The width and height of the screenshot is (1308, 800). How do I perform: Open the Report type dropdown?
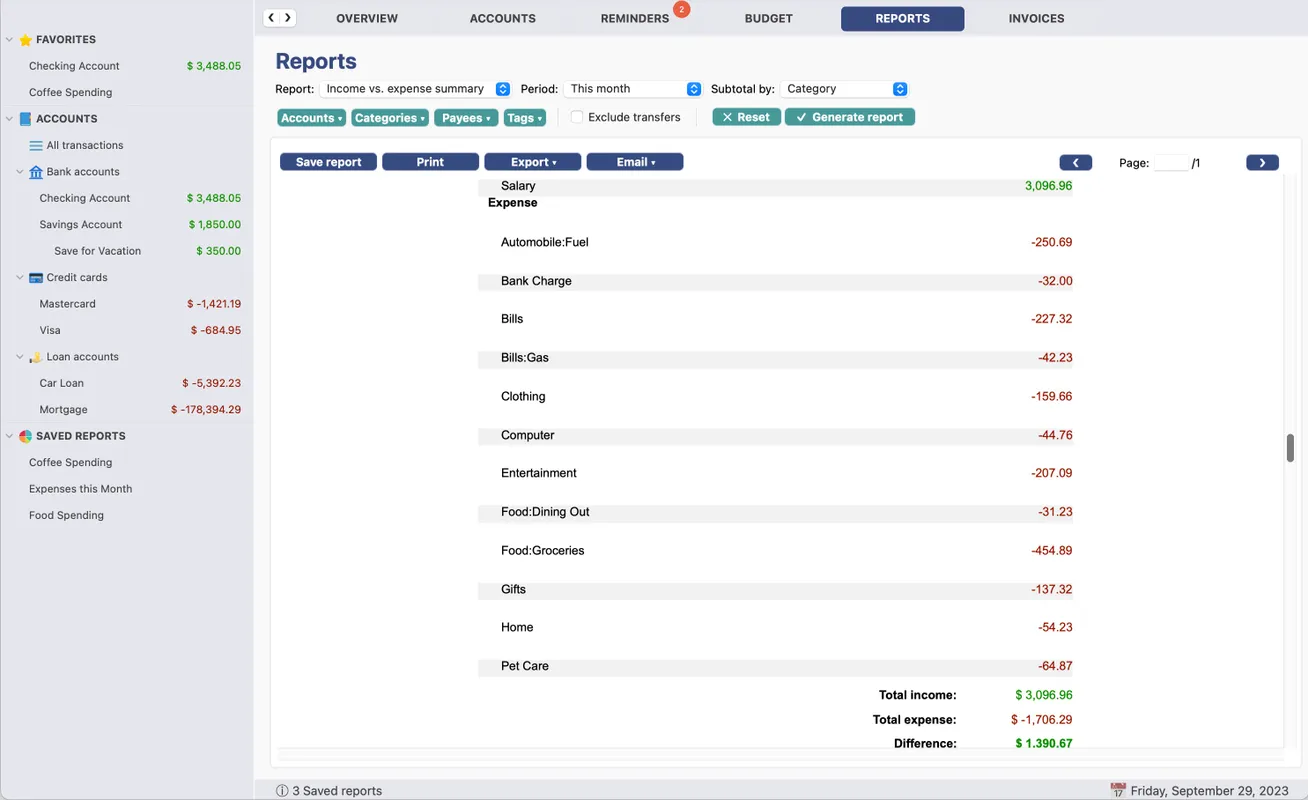click(x=415, y=89)
